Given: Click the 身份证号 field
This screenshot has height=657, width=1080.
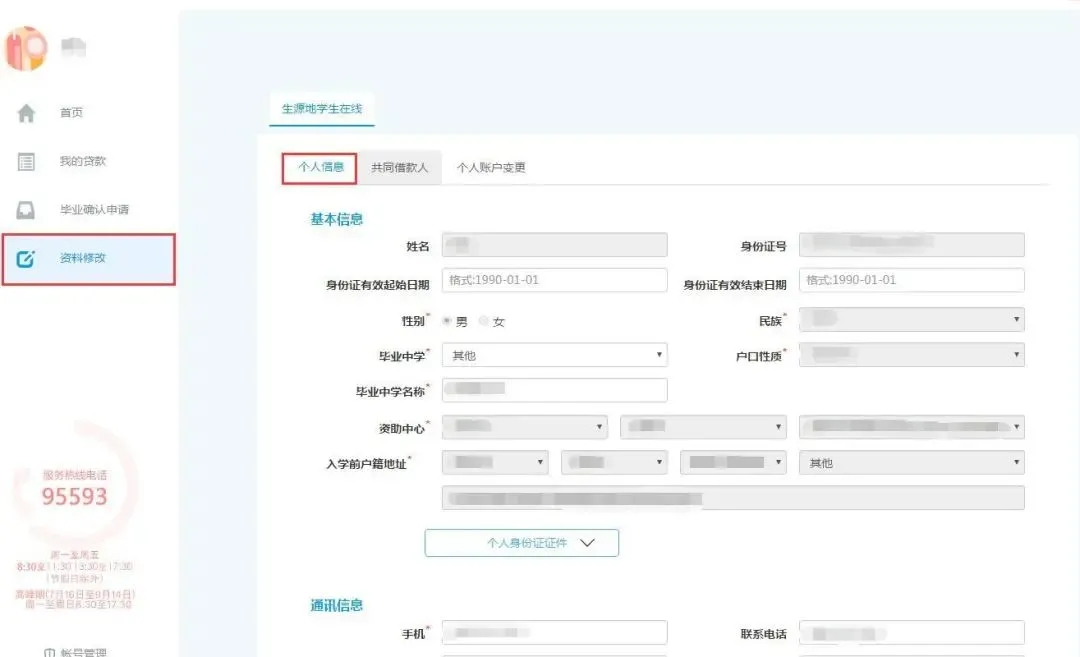Looking at the screenshot, I should pos(911,244).
